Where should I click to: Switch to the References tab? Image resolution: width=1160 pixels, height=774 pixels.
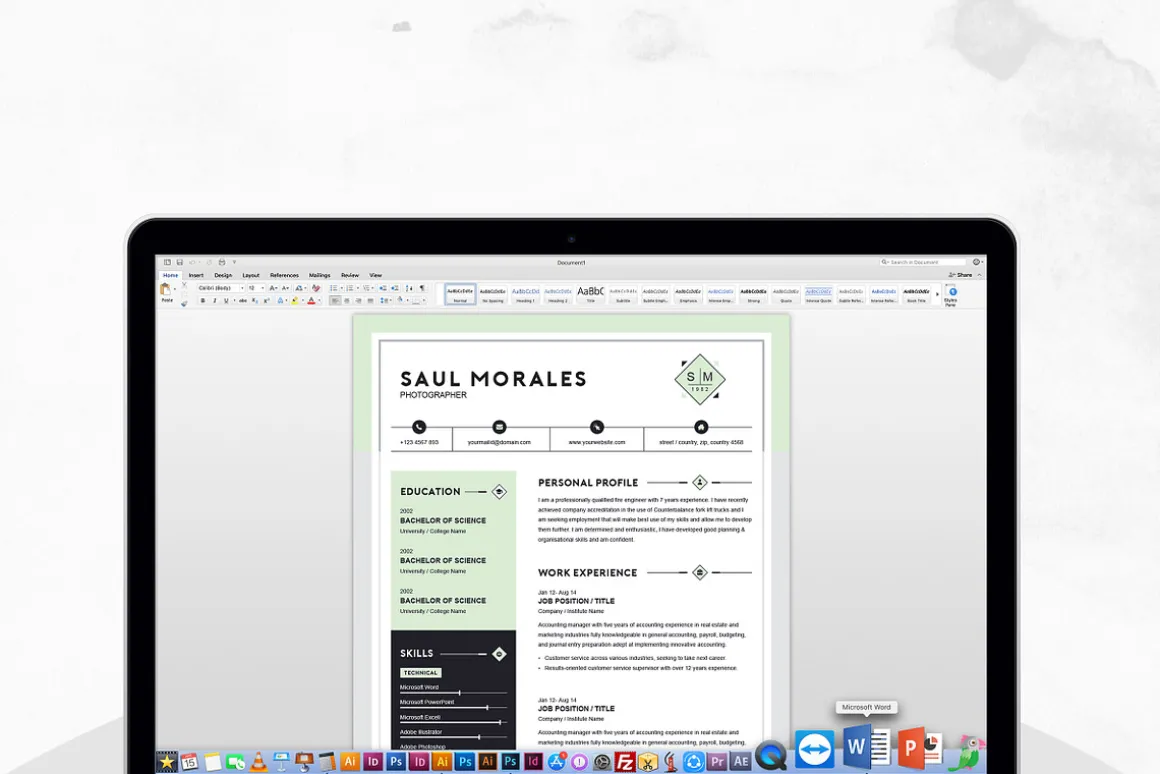pyautogui.click(x=284, y=275)
